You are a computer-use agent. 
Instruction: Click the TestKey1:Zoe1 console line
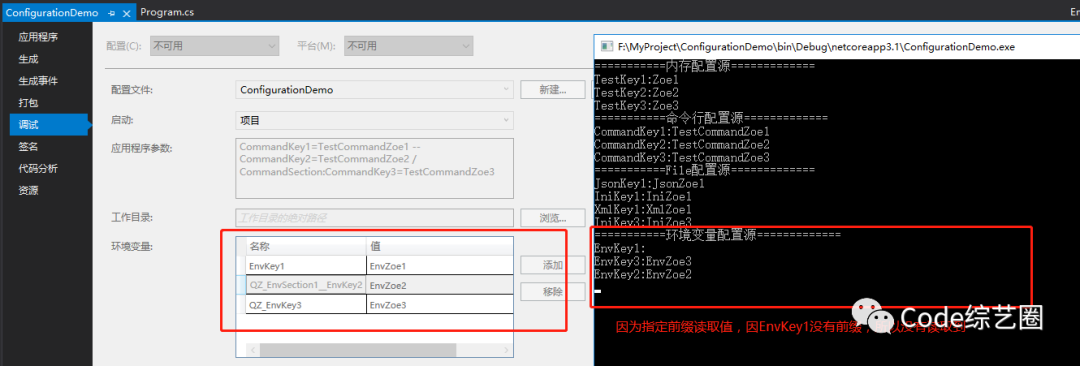click(636, 79)
